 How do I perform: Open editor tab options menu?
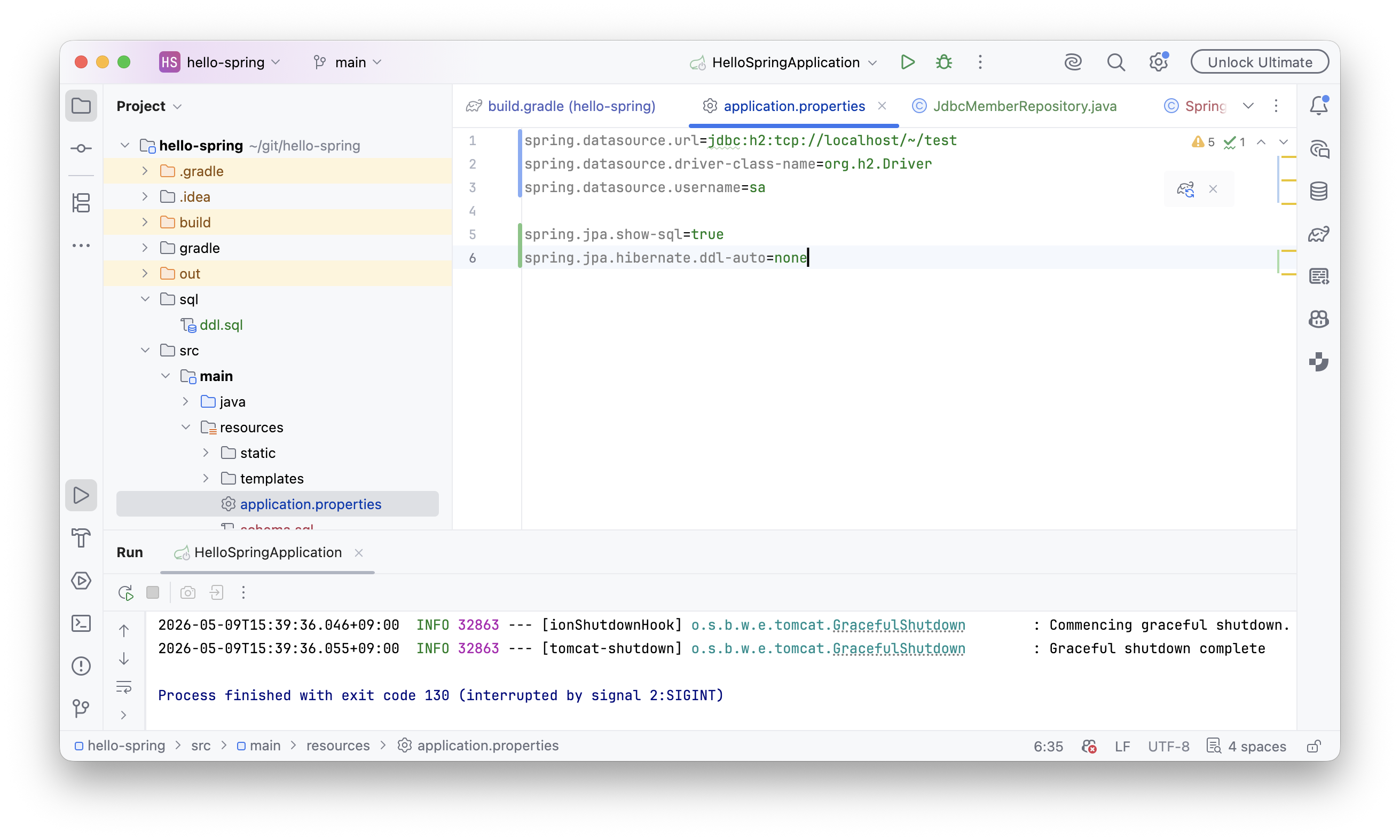point(1276,106)
